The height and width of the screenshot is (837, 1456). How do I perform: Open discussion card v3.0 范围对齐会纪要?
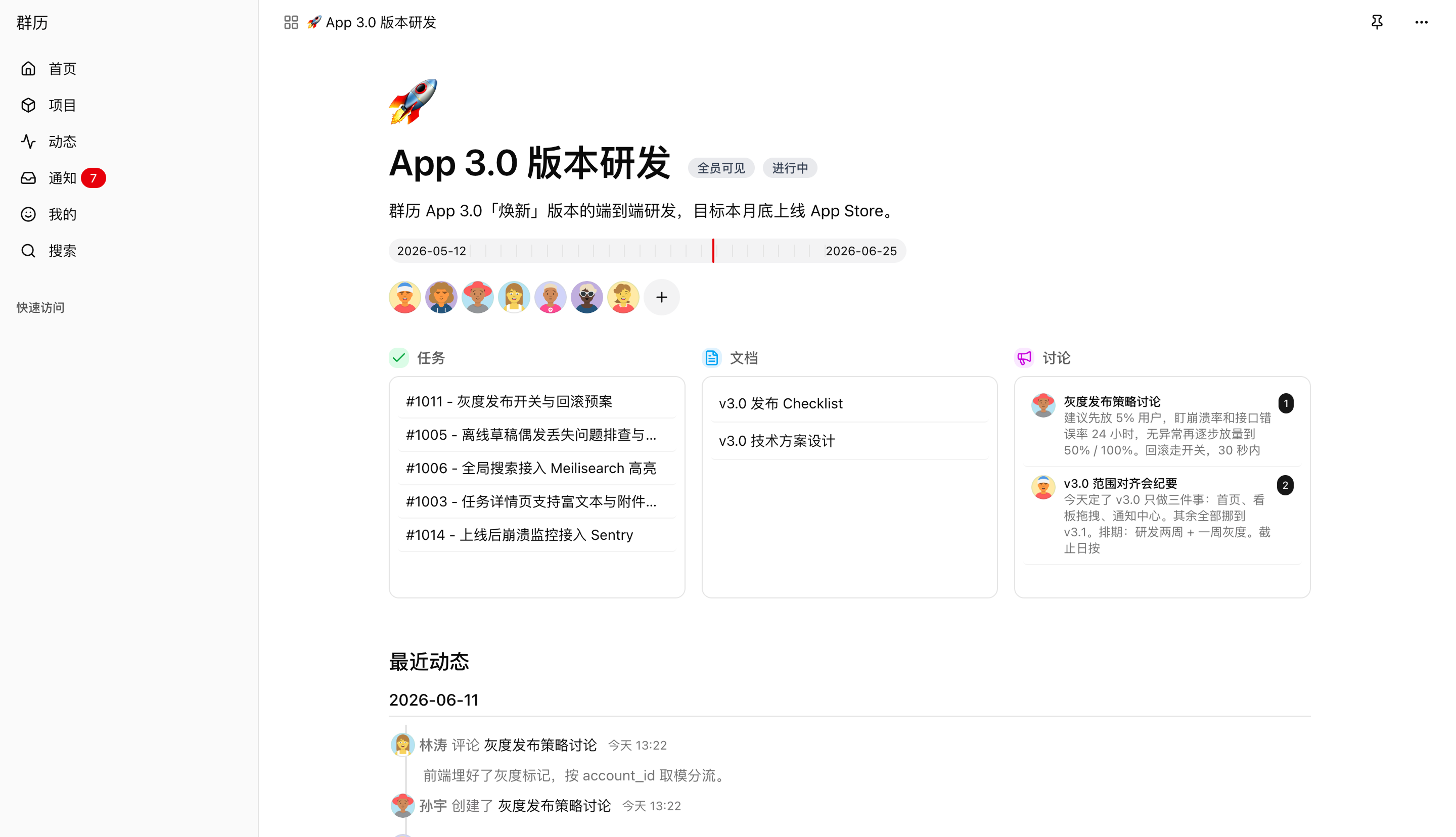(x=1162, y=516)
